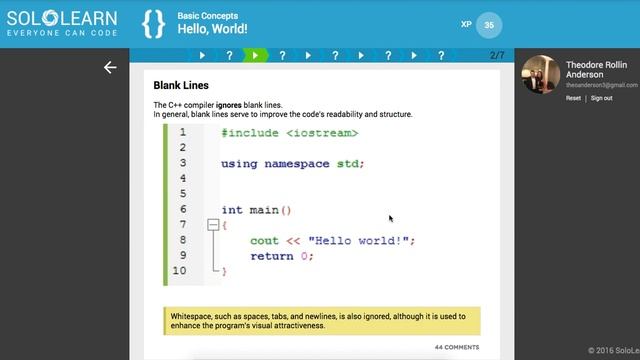Click the Blank Lines heading
The image size is (640, 360).
coord(181,85)
